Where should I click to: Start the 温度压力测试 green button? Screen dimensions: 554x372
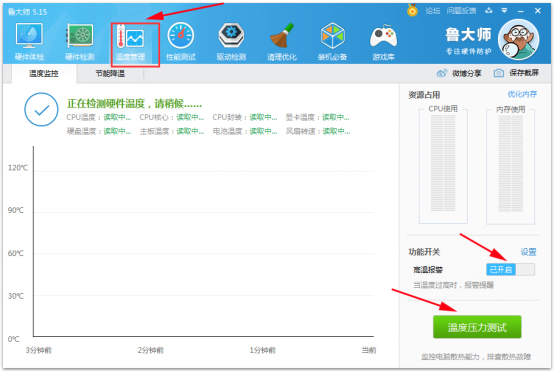[x=477, y=327]
